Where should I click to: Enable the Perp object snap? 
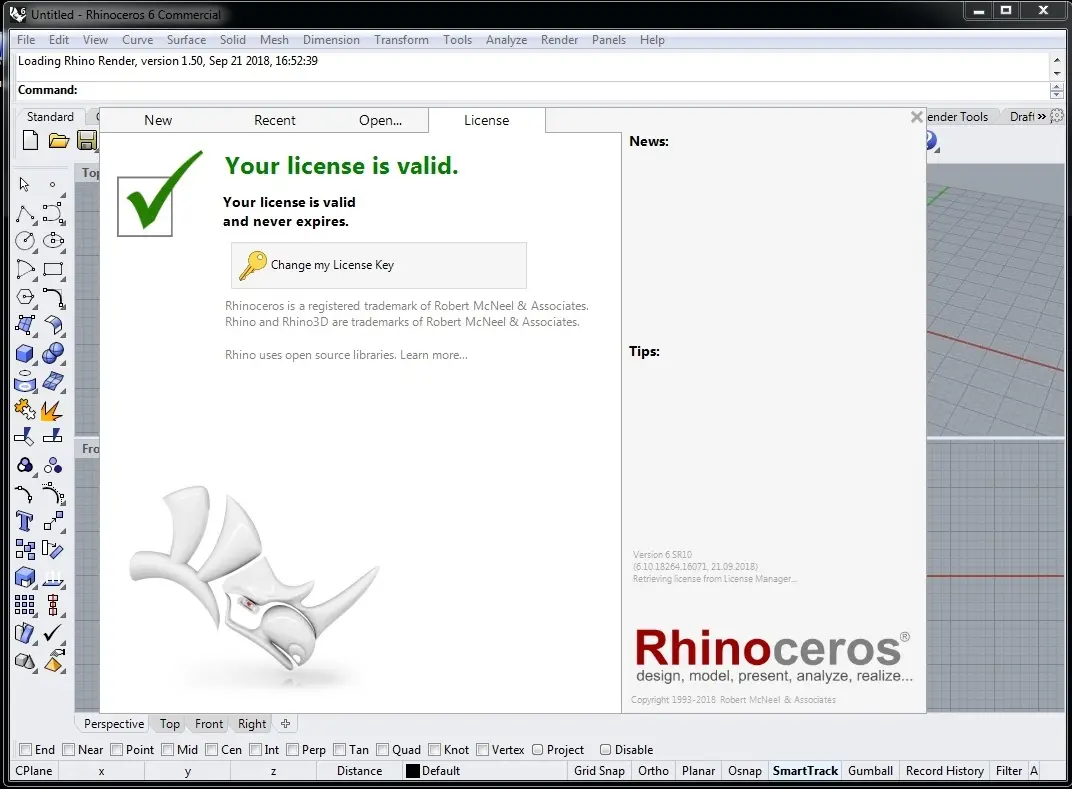293,750
